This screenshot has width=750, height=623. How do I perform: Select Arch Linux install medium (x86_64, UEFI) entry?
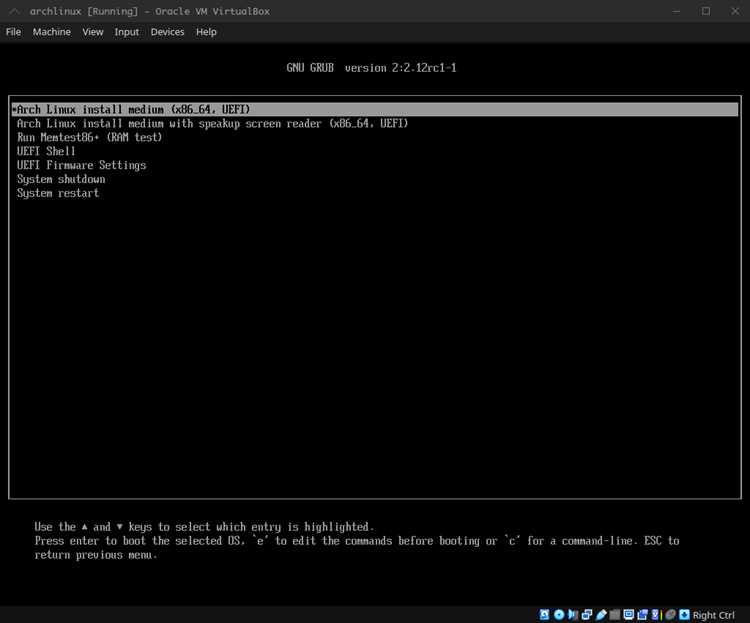(375, 110)
